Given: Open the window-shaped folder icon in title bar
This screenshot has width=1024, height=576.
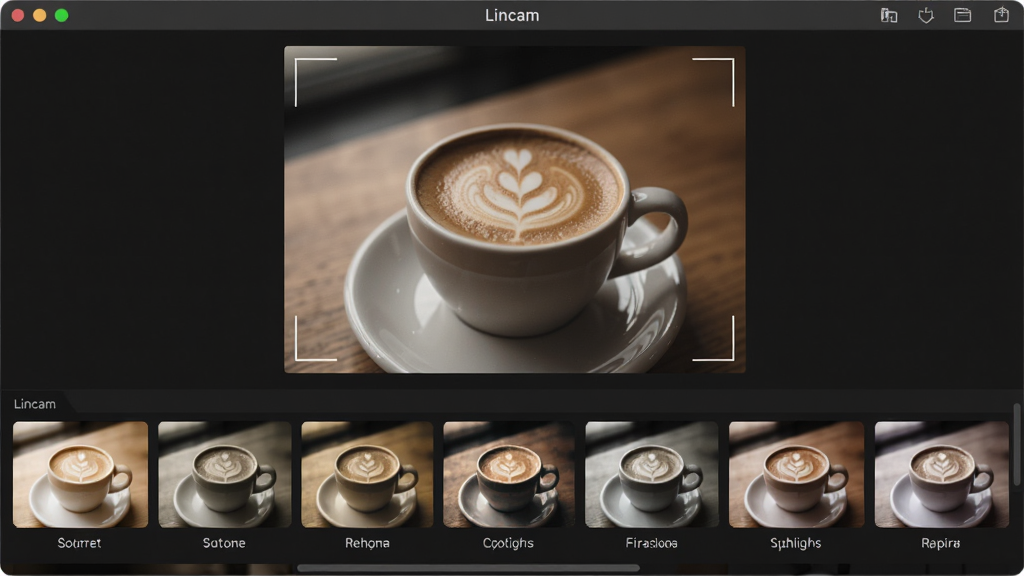Looking at the screenshot, I should (963, 15).
